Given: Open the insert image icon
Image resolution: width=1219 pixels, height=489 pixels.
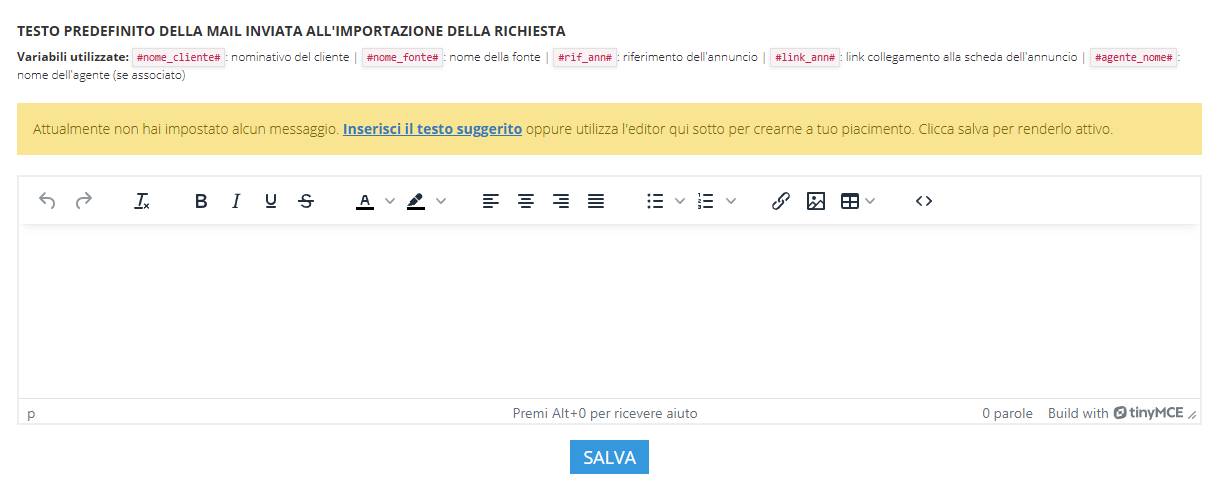Looking at the screenshot, I should coord(816,201).
